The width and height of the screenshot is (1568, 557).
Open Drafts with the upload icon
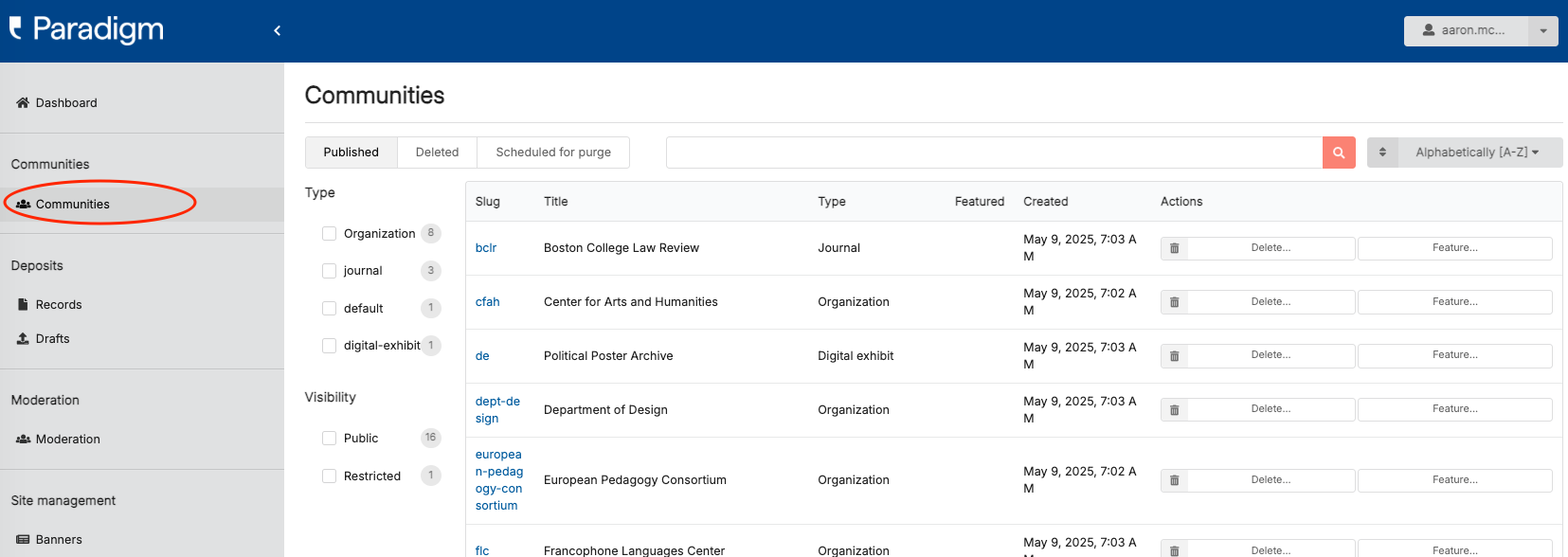(23, 338)
